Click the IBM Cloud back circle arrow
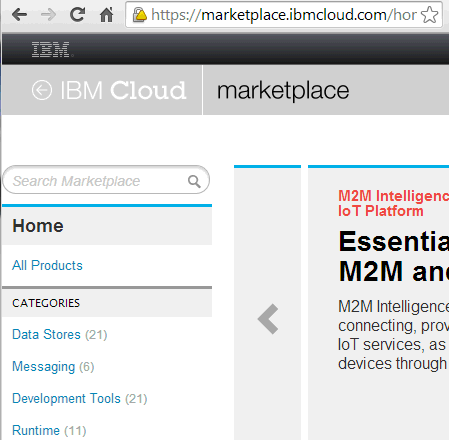This screenshot has width=449, height=440. click(42, 90)
